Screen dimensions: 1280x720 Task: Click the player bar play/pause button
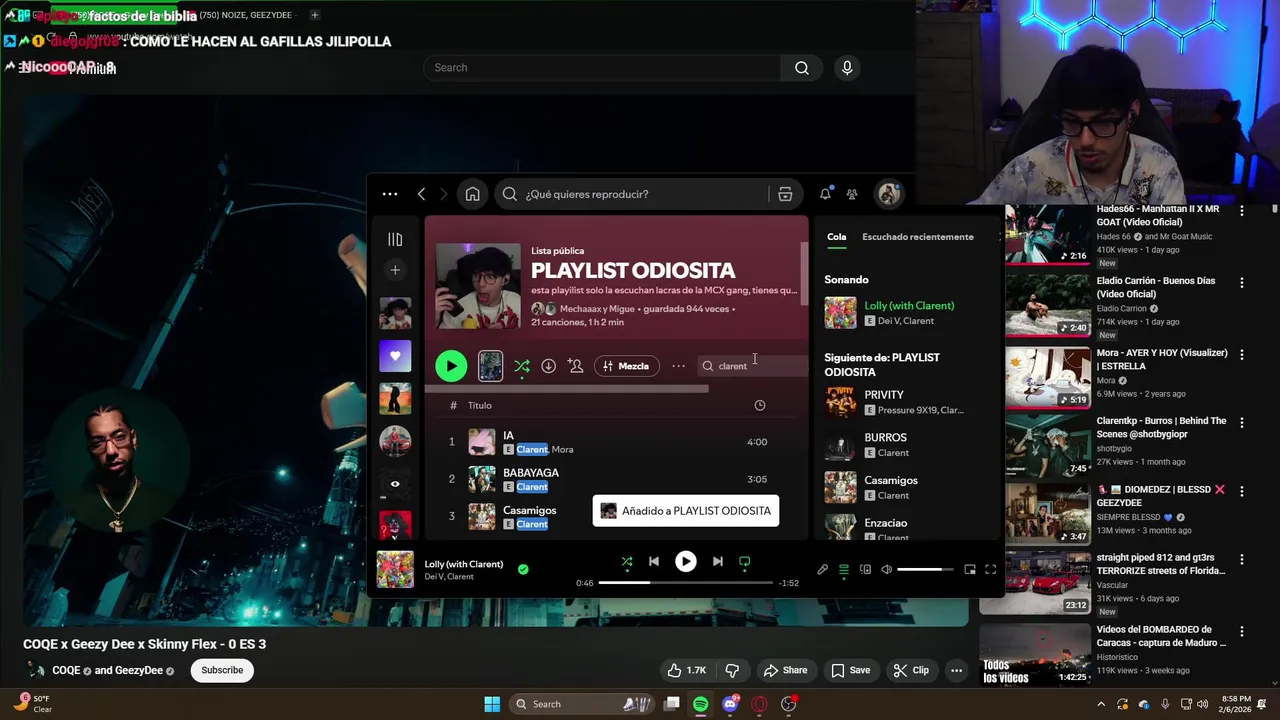[686, 562]
